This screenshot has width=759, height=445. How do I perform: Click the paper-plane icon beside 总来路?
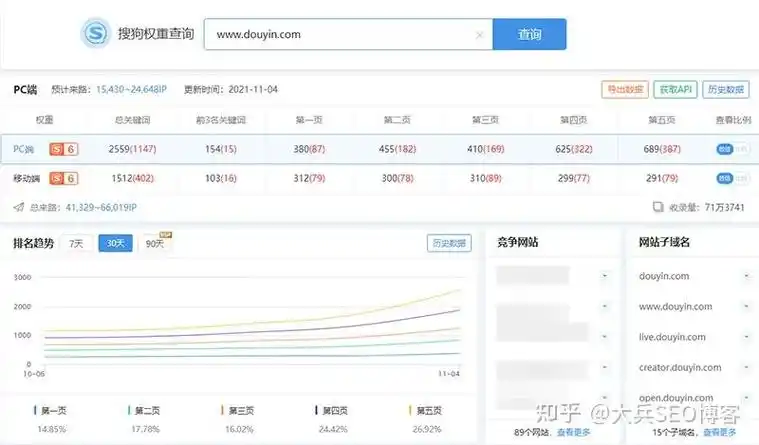(x=19, y=207)
